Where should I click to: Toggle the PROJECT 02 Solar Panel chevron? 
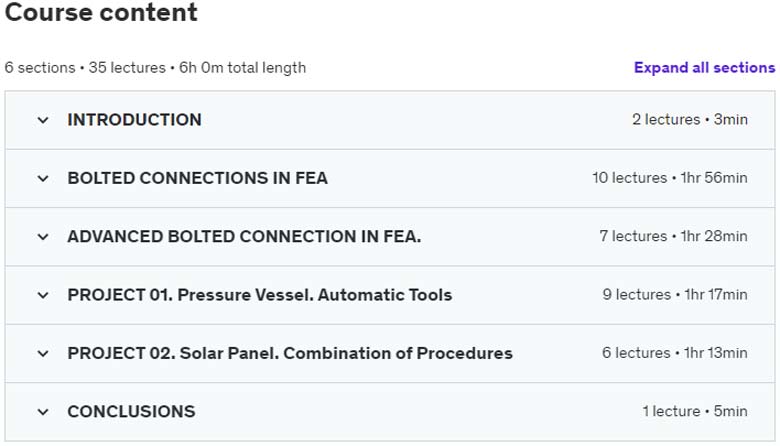(x=43, y=354)
